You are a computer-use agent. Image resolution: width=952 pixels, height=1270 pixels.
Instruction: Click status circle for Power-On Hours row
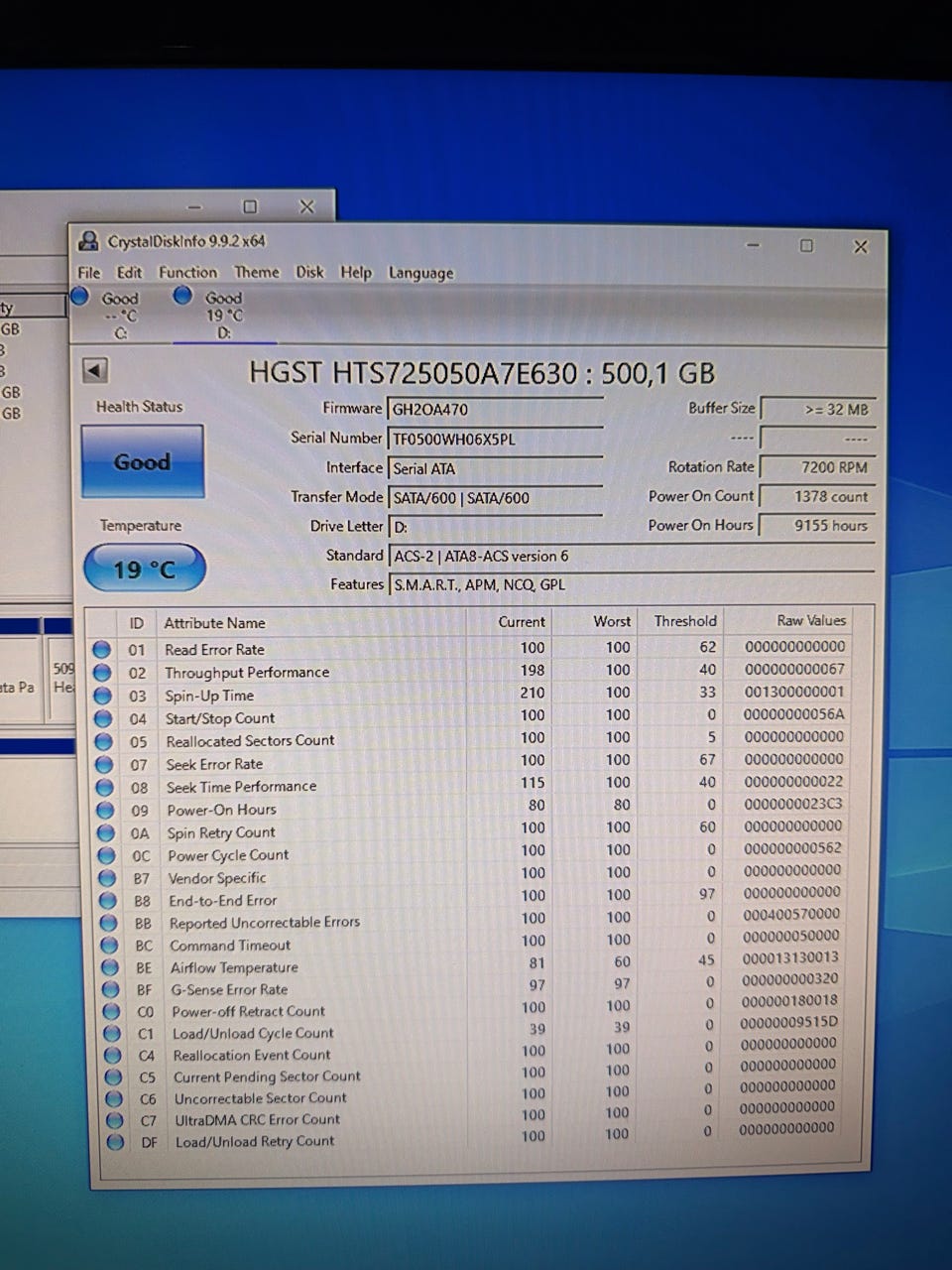(105, 810)
